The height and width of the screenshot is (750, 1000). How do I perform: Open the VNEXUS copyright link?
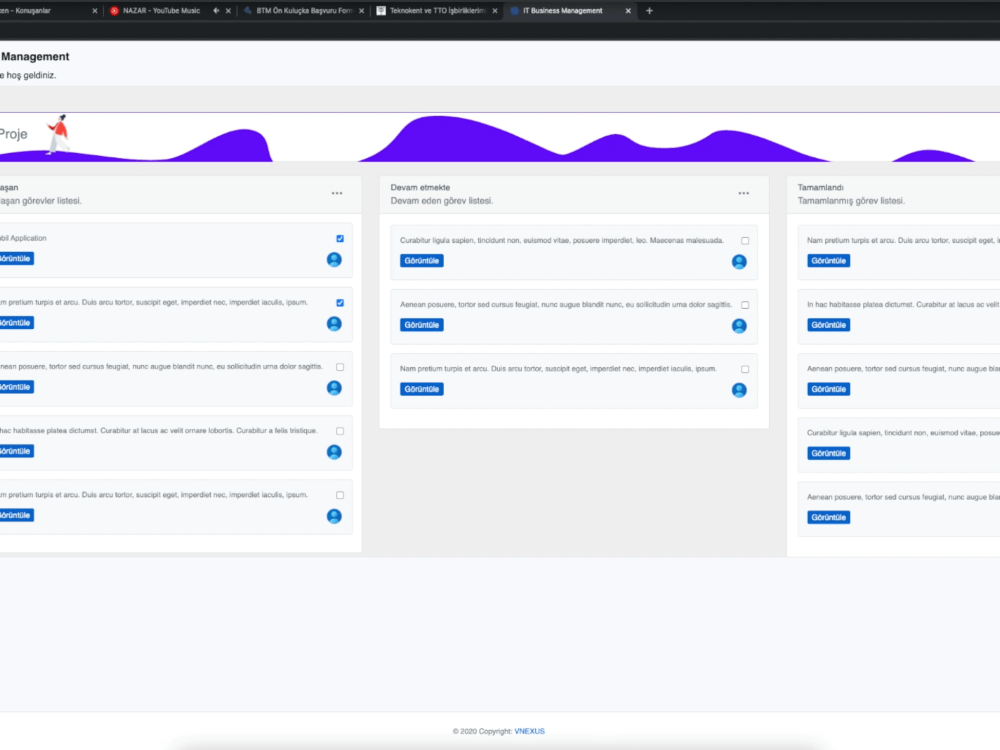tap(529, 732)
